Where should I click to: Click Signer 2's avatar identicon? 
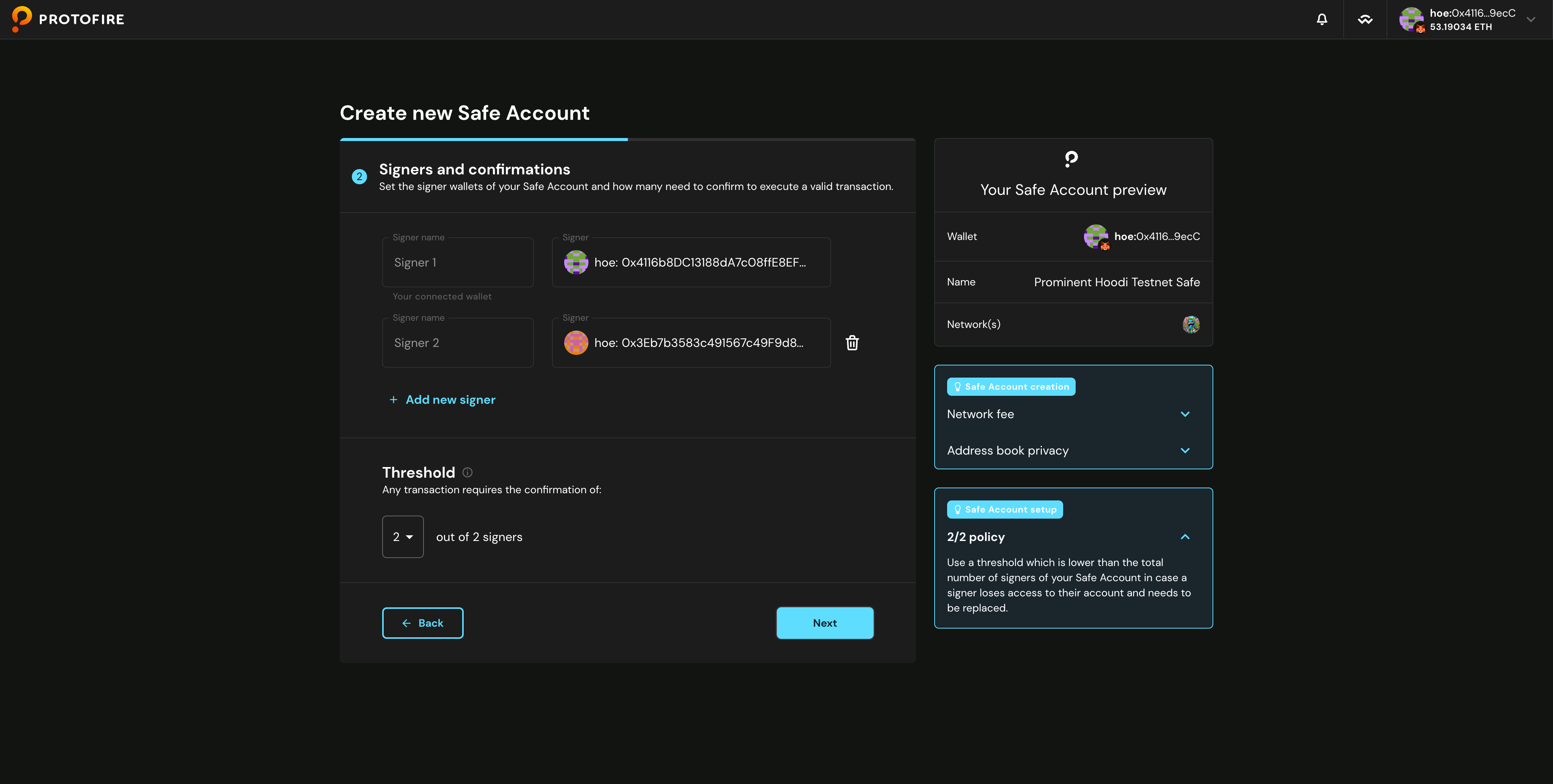pos(576,342)
